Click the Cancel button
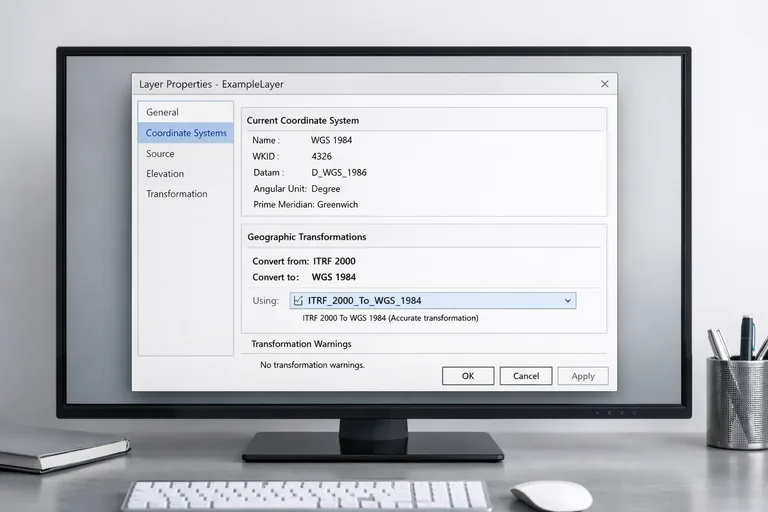Screen dimensions: 768x512 click(526, 376)
